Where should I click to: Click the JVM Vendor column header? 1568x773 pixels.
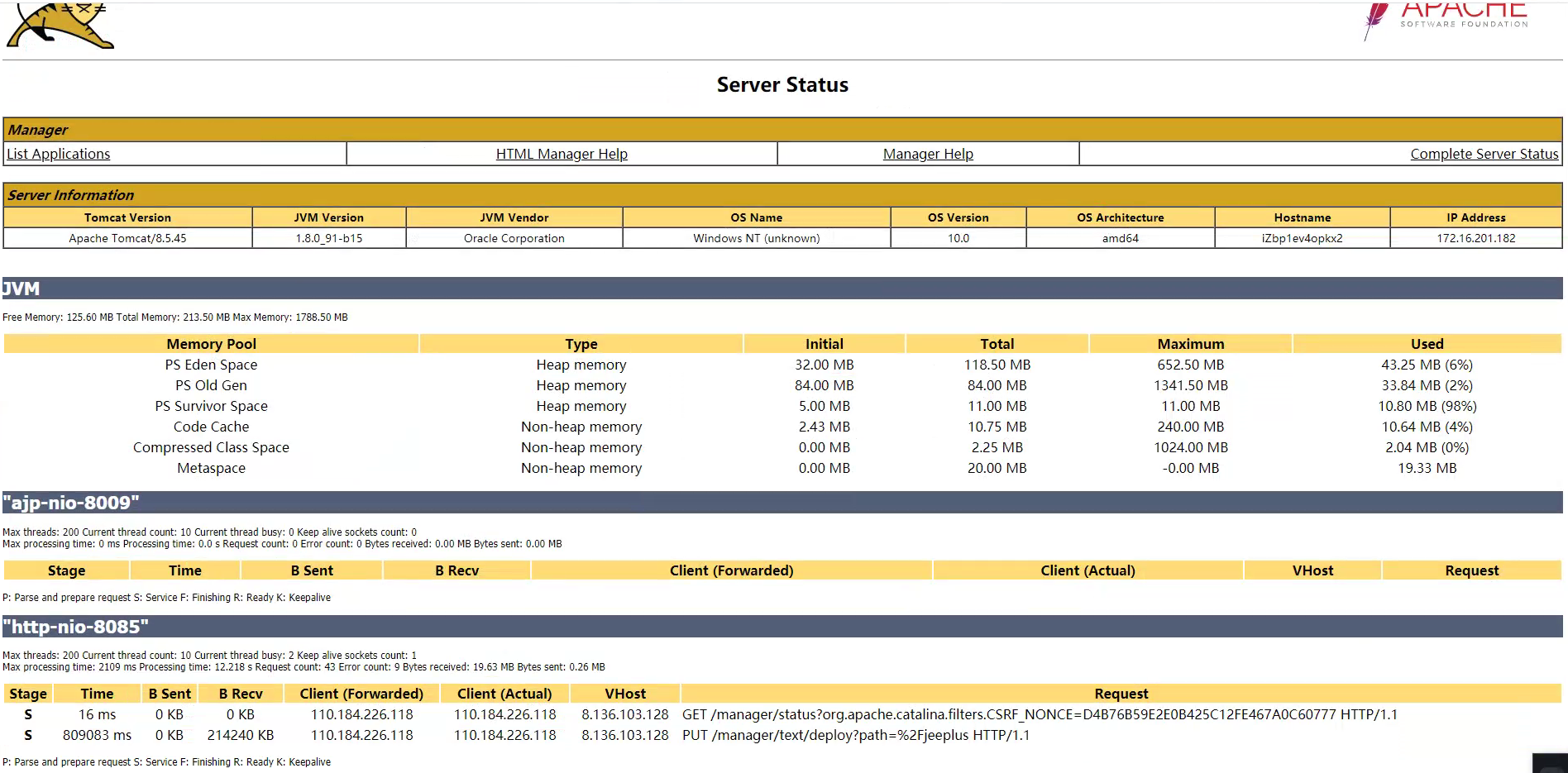[x=514, y=217]
